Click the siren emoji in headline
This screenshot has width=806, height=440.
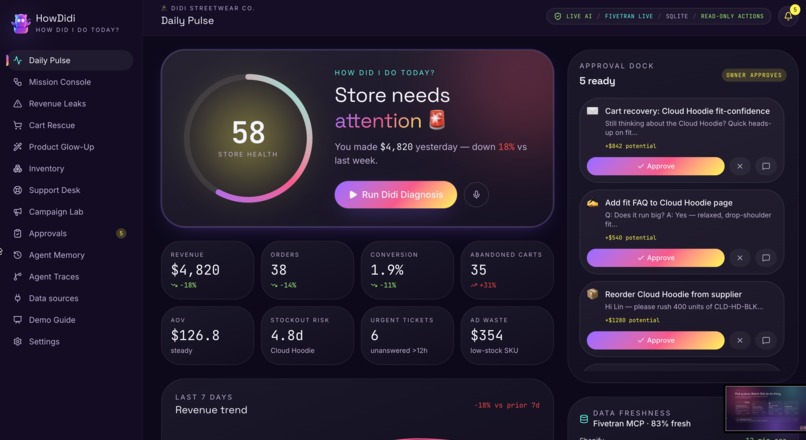436,120
